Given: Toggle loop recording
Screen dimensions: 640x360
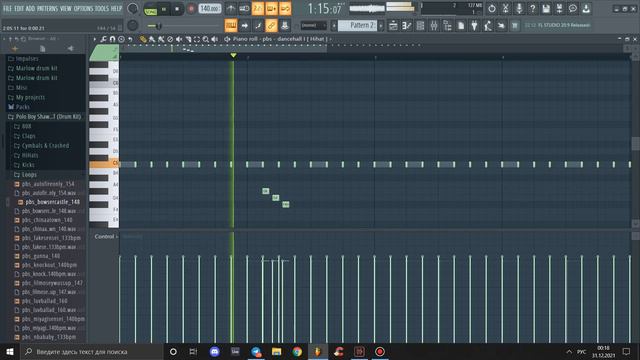Looking at the screenshot, I should click(285, 9).
